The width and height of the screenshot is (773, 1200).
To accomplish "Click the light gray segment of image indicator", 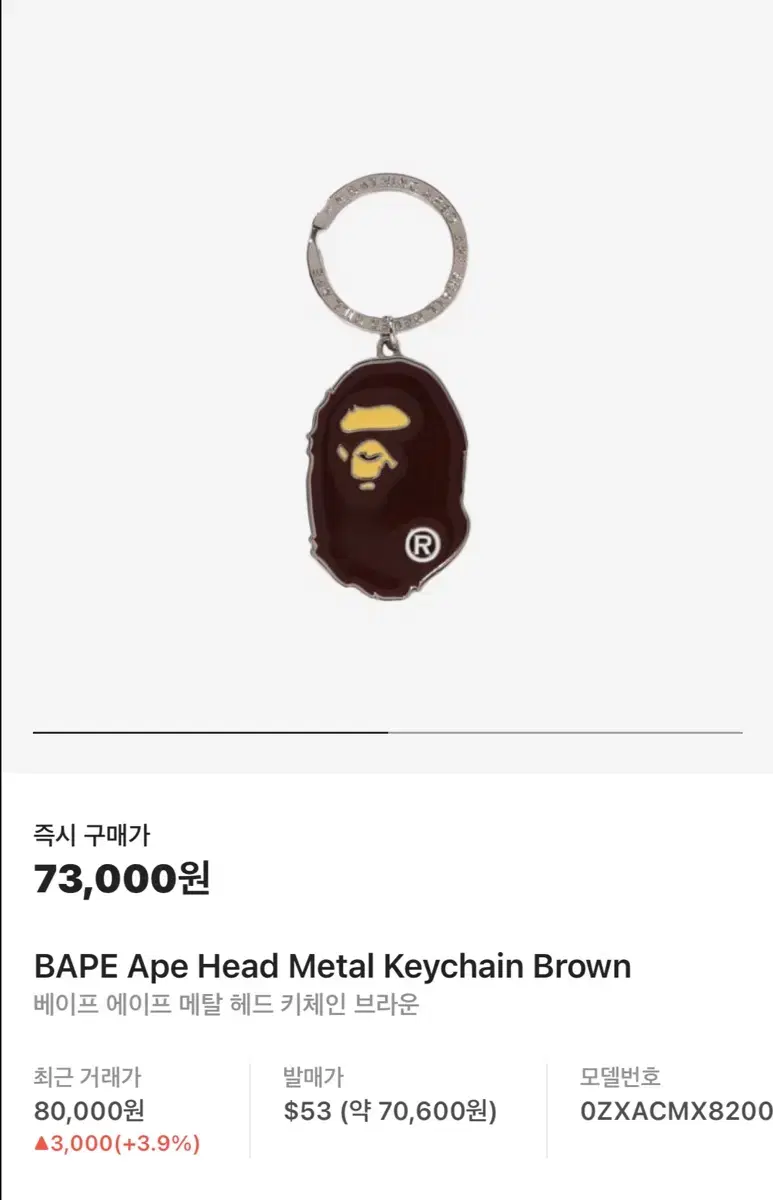I will tap(565, 732).
